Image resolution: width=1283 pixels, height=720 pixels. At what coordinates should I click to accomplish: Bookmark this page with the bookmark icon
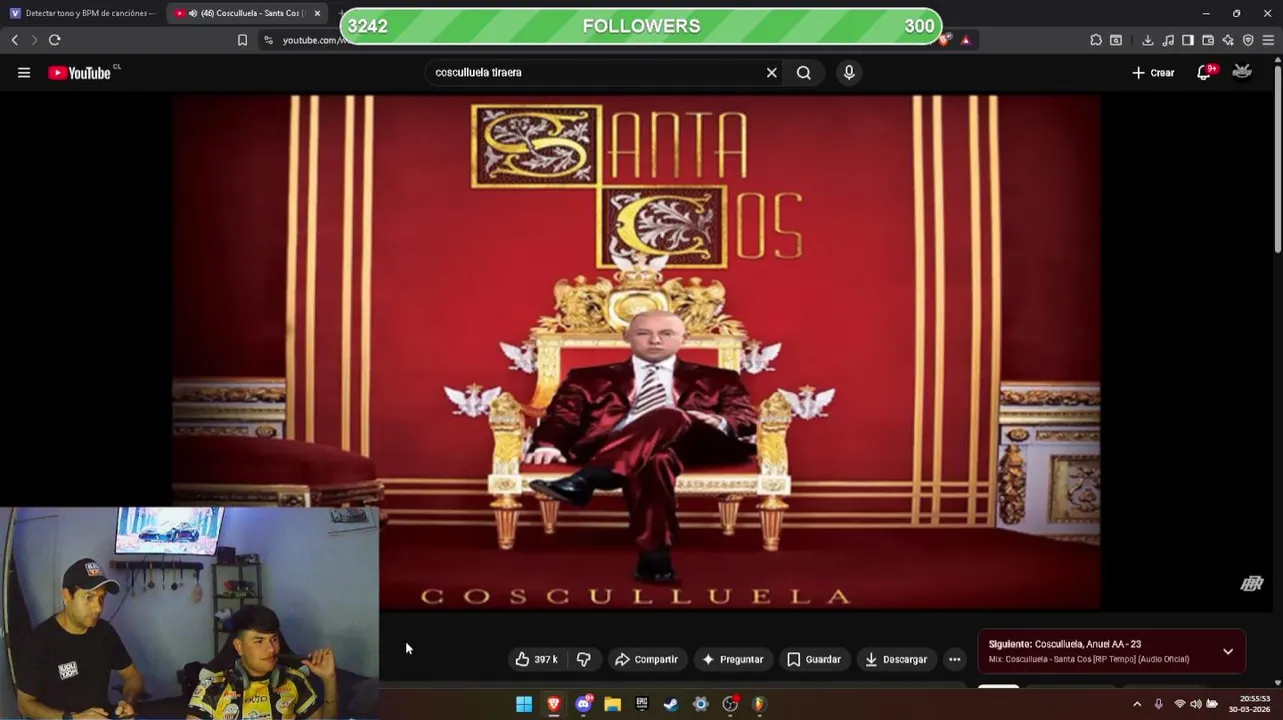click(242, 40)
